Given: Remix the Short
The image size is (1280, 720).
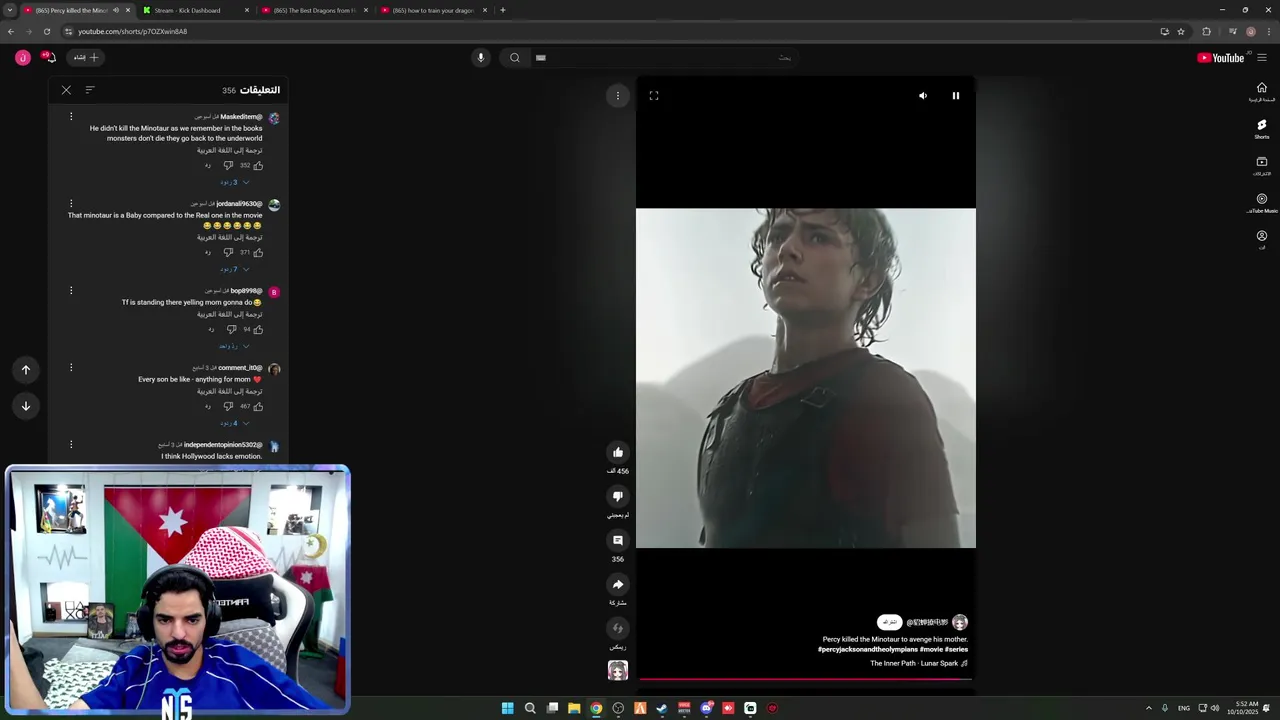Looking at the screenshot, I should pos(618,629).
